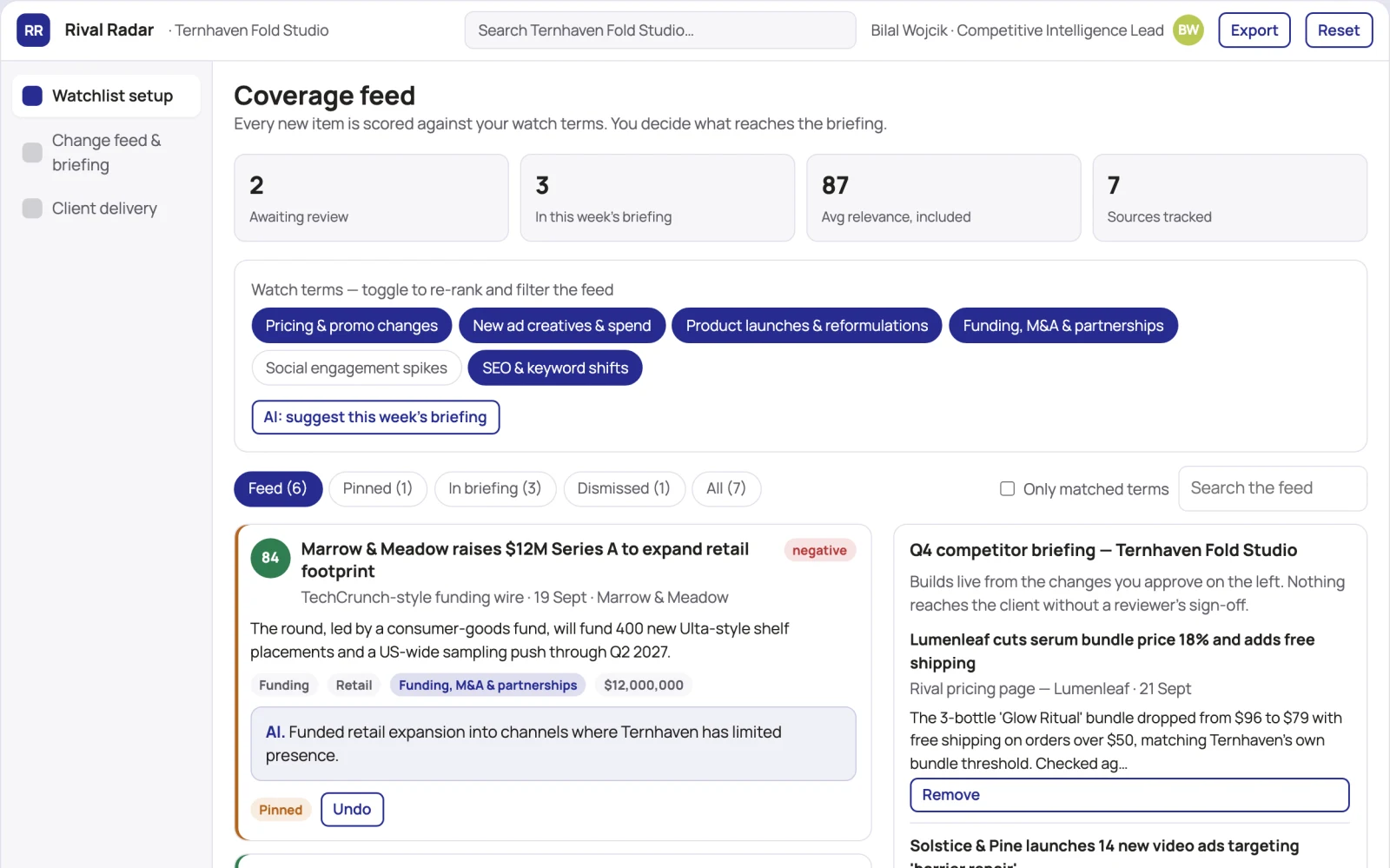Click the Search the feed input
The height and width of the screenshot is (868, 1390).
tap(1273, 488)
